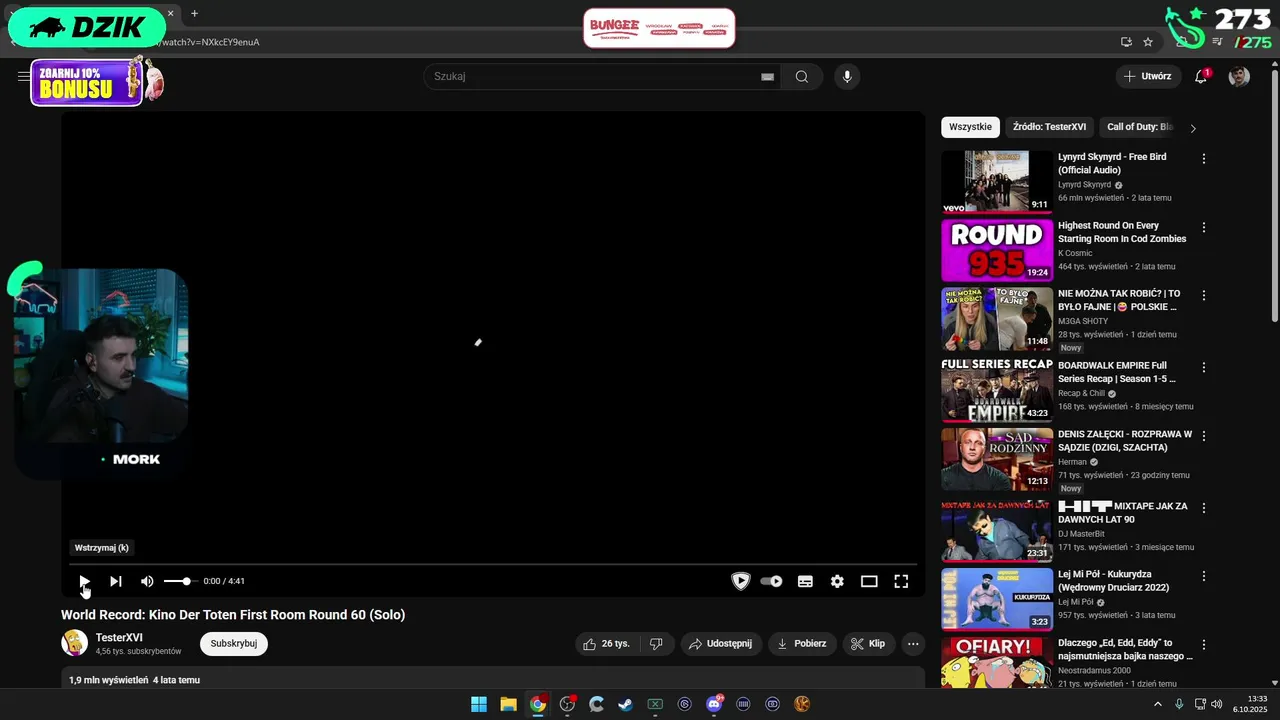
Task: Open YouTube hamburger guide menu
Action: click(24, 76)
